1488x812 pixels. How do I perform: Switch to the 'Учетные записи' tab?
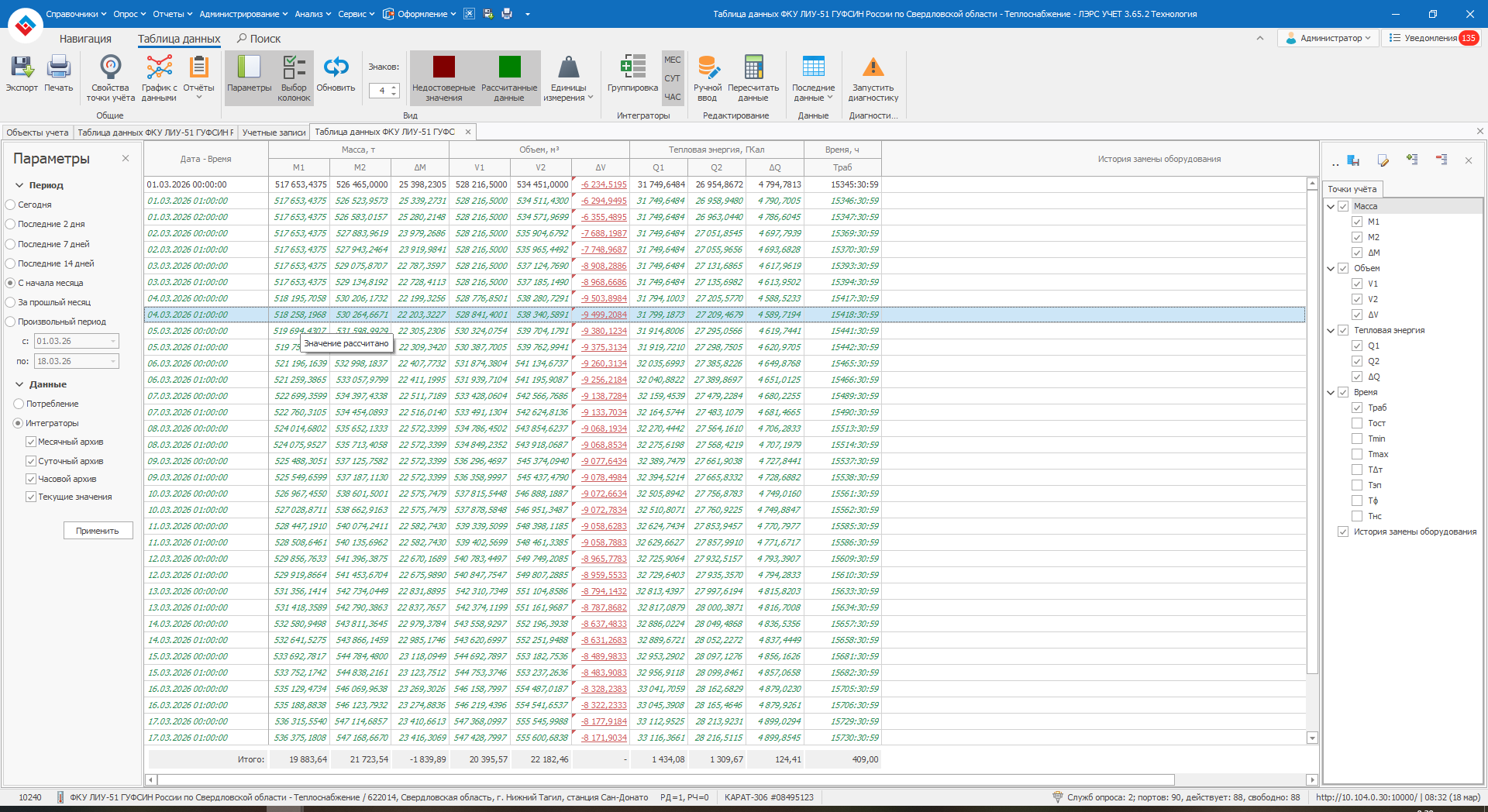(x=274, y=132)
